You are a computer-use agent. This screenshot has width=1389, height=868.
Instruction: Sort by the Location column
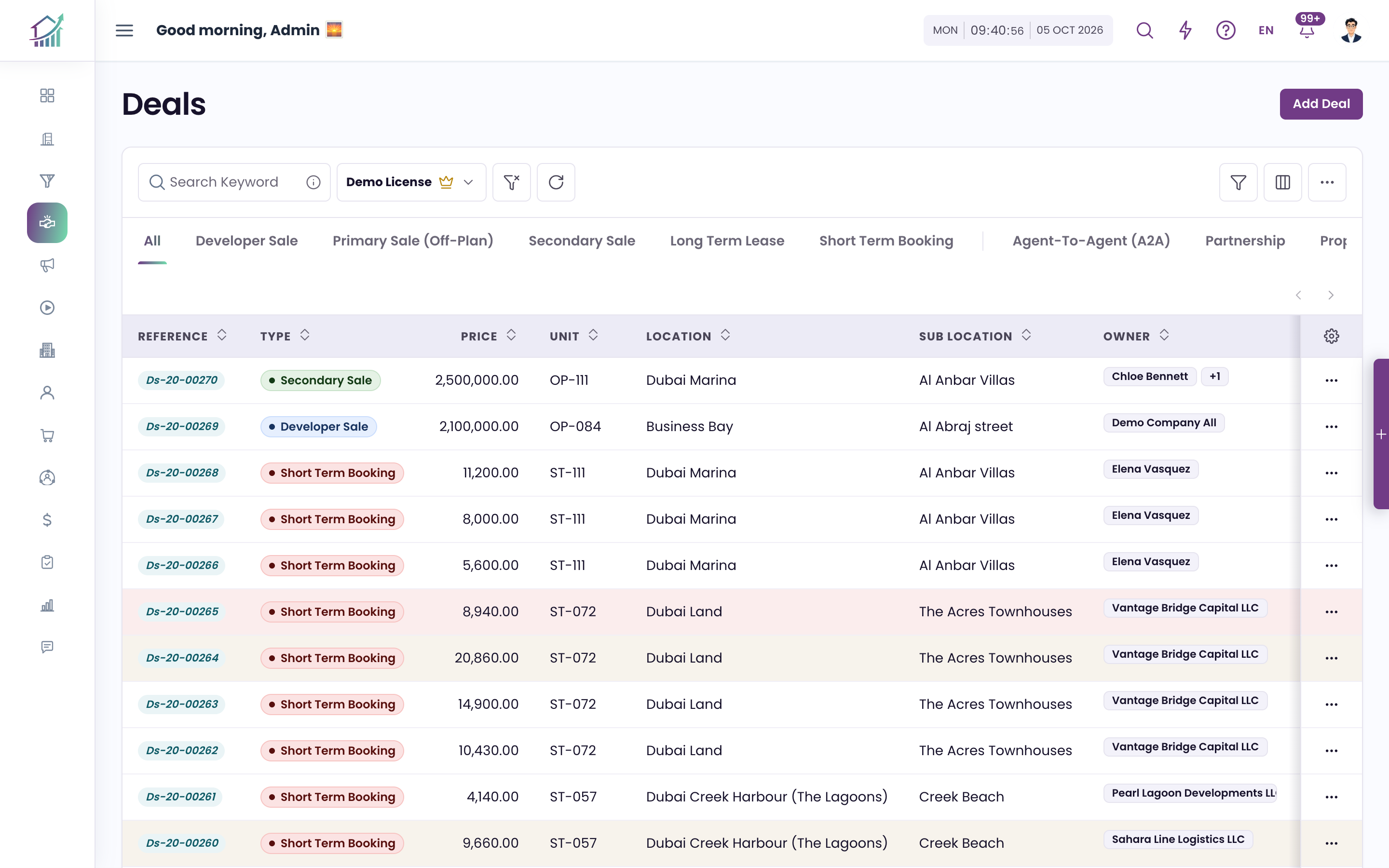point(725,335)
